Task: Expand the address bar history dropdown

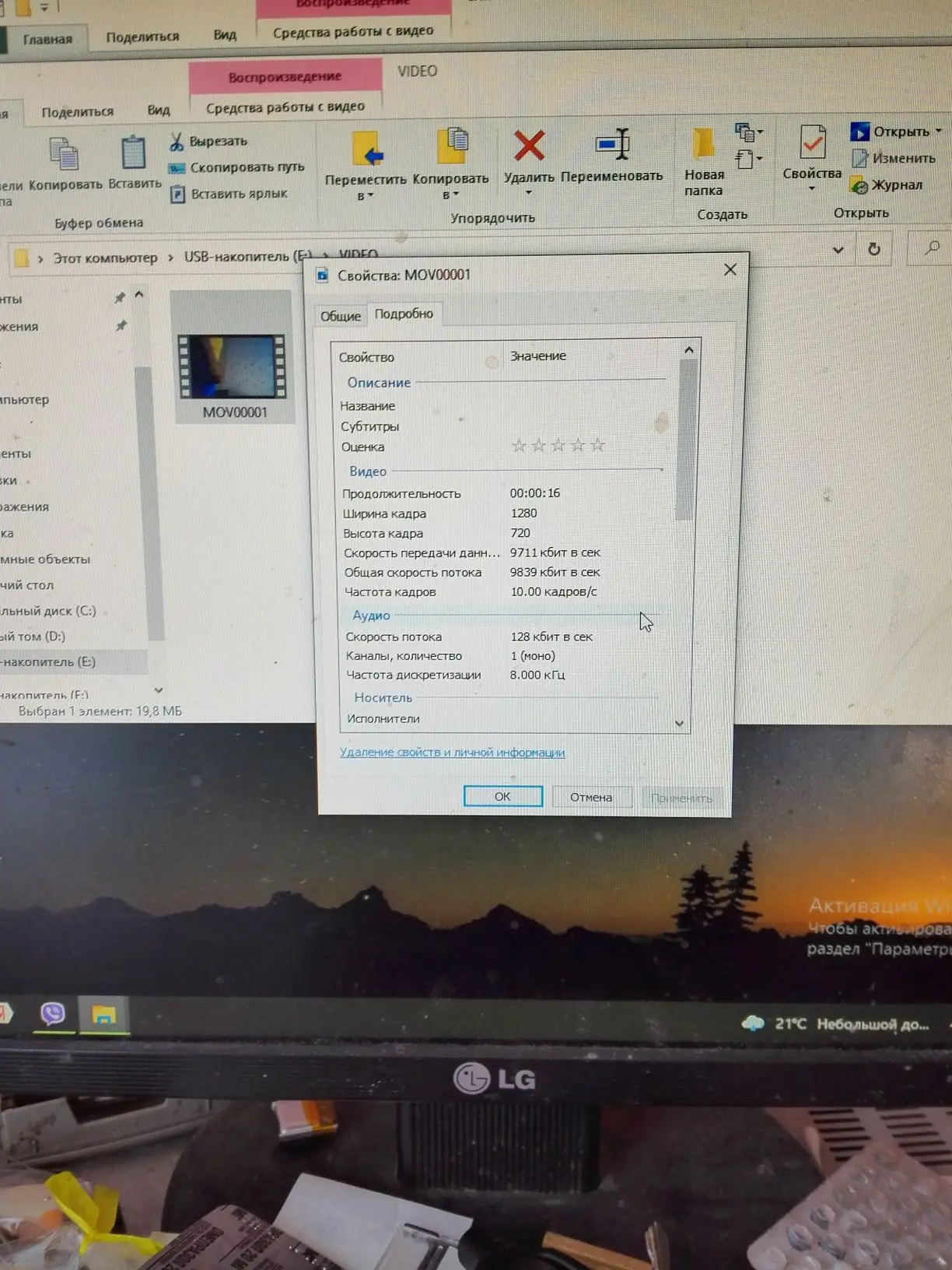Action: (838, 250)
